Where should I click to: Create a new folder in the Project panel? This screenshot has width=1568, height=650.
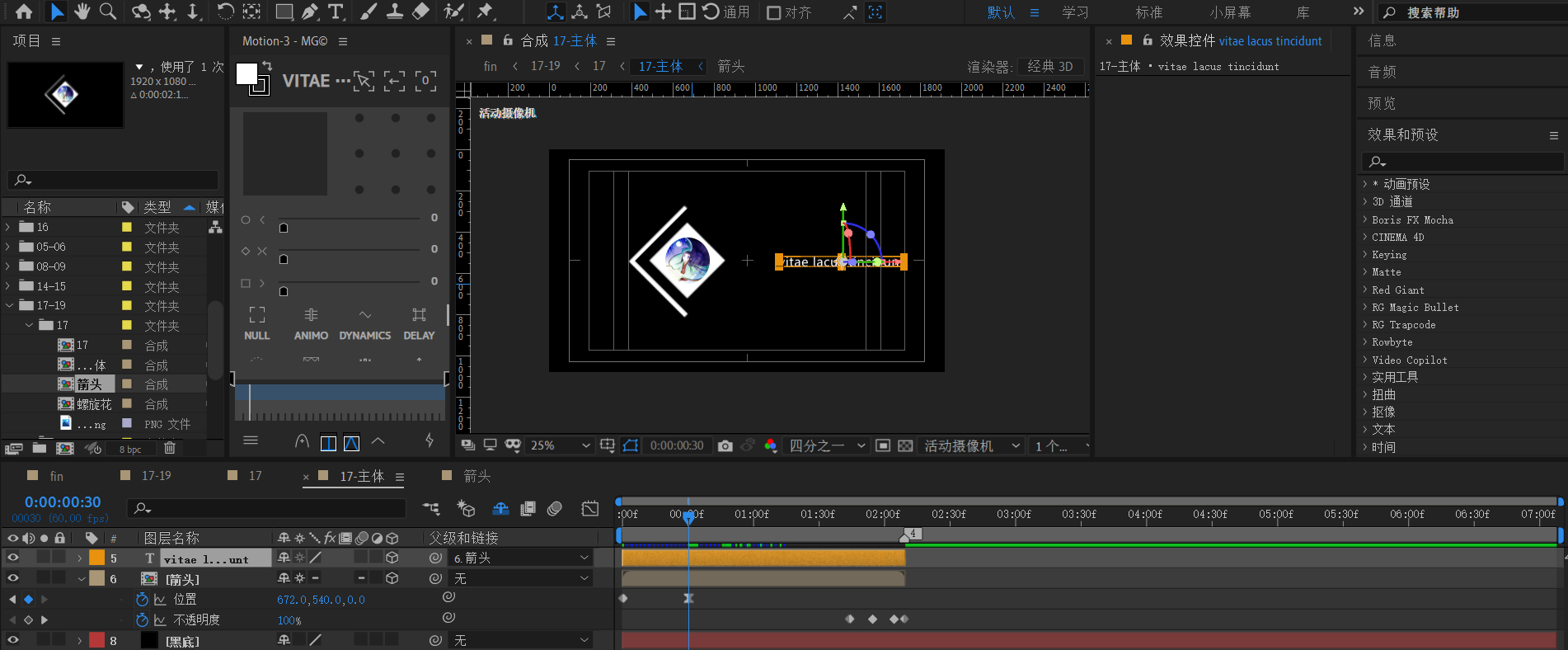pos(39,448)
